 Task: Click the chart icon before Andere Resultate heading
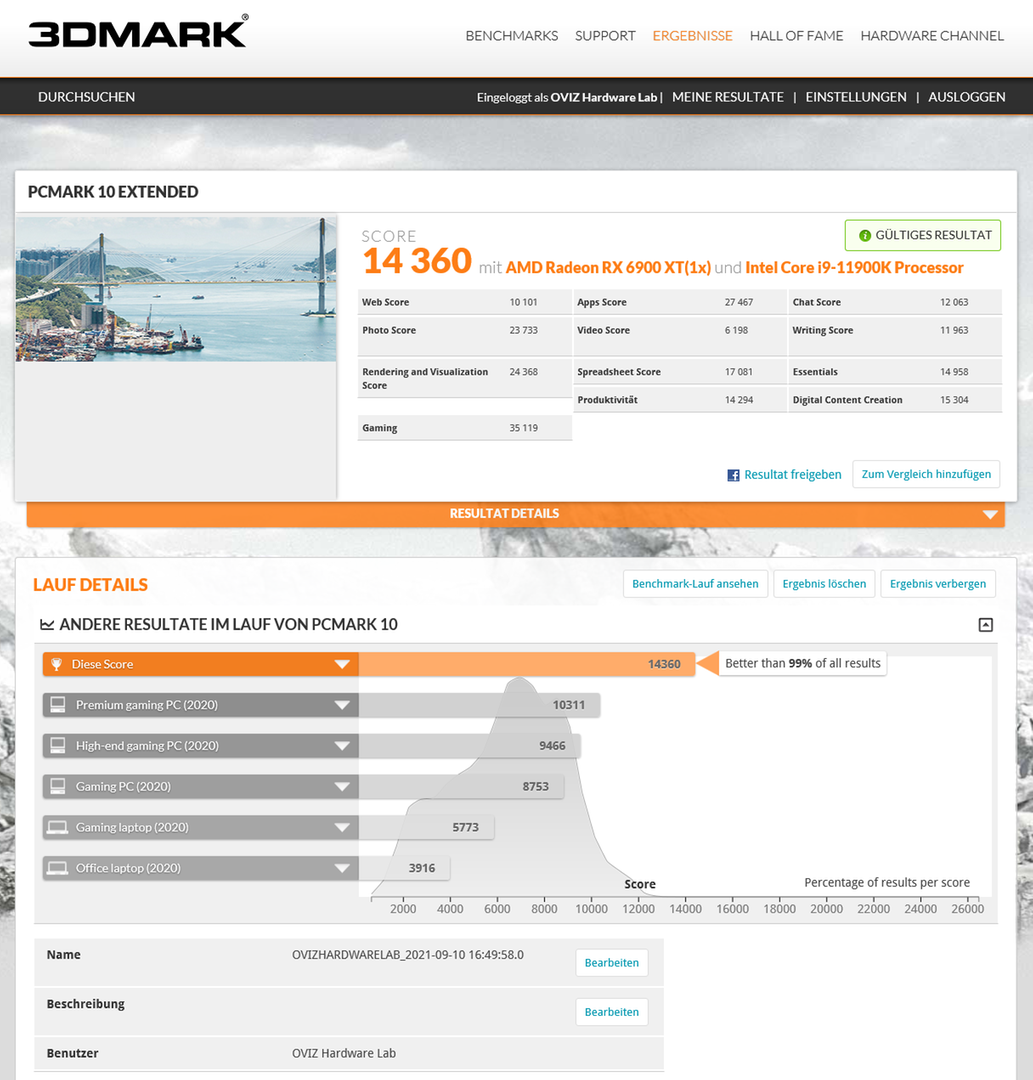pos(47,625)
